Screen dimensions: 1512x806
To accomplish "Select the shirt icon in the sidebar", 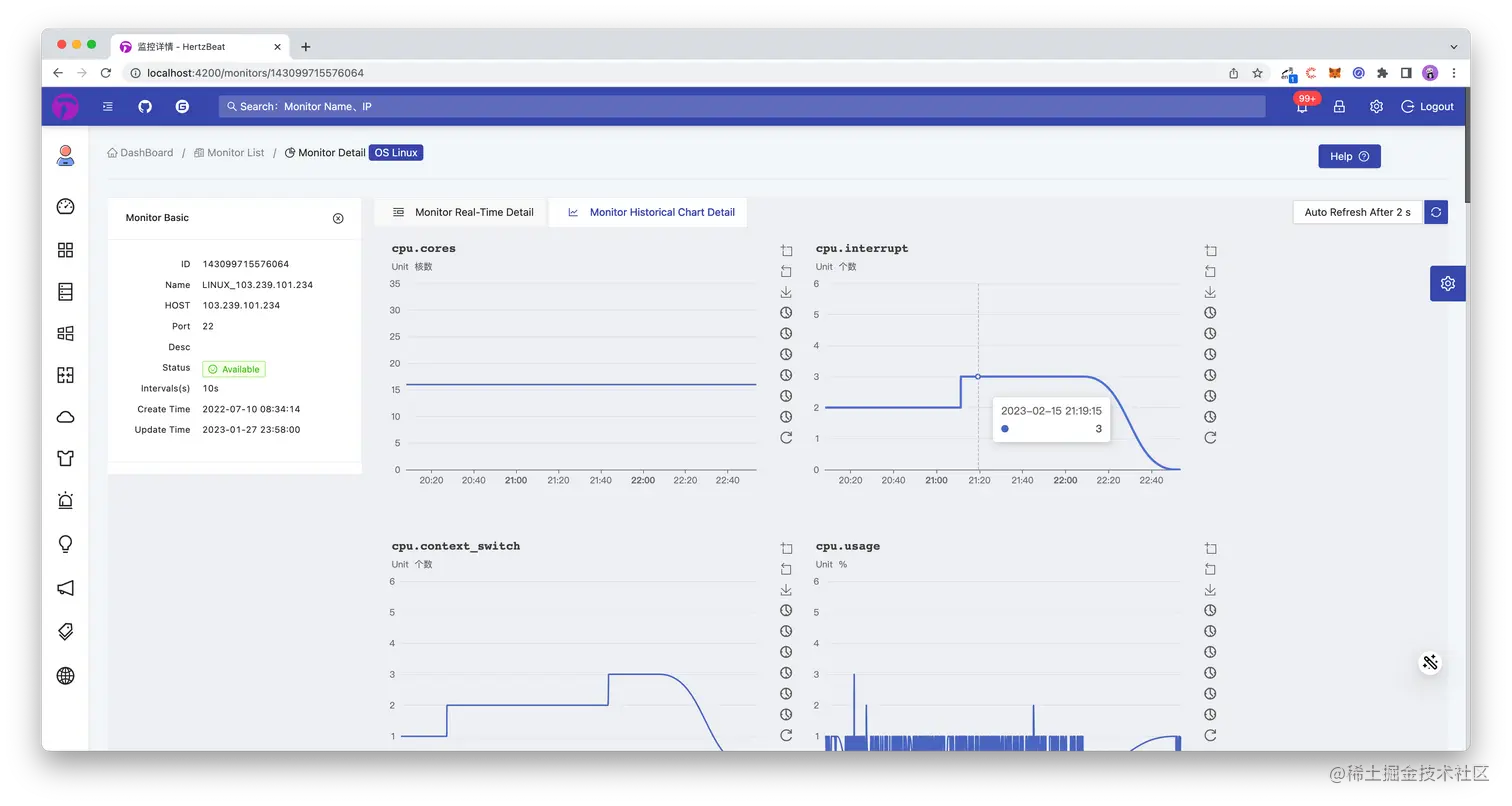I will point(65,459).
